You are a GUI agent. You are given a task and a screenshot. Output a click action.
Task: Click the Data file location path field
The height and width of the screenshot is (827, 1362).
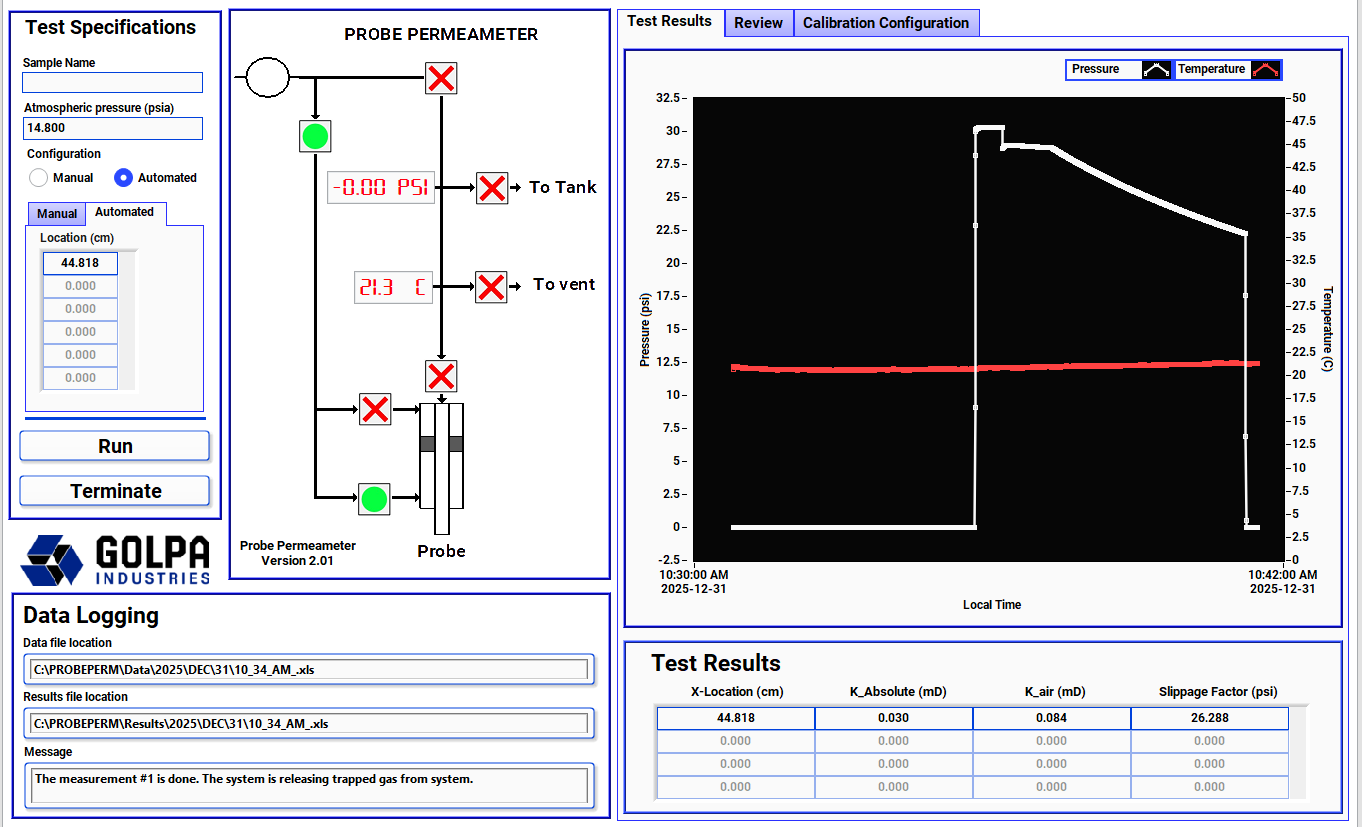pos(309,670)
